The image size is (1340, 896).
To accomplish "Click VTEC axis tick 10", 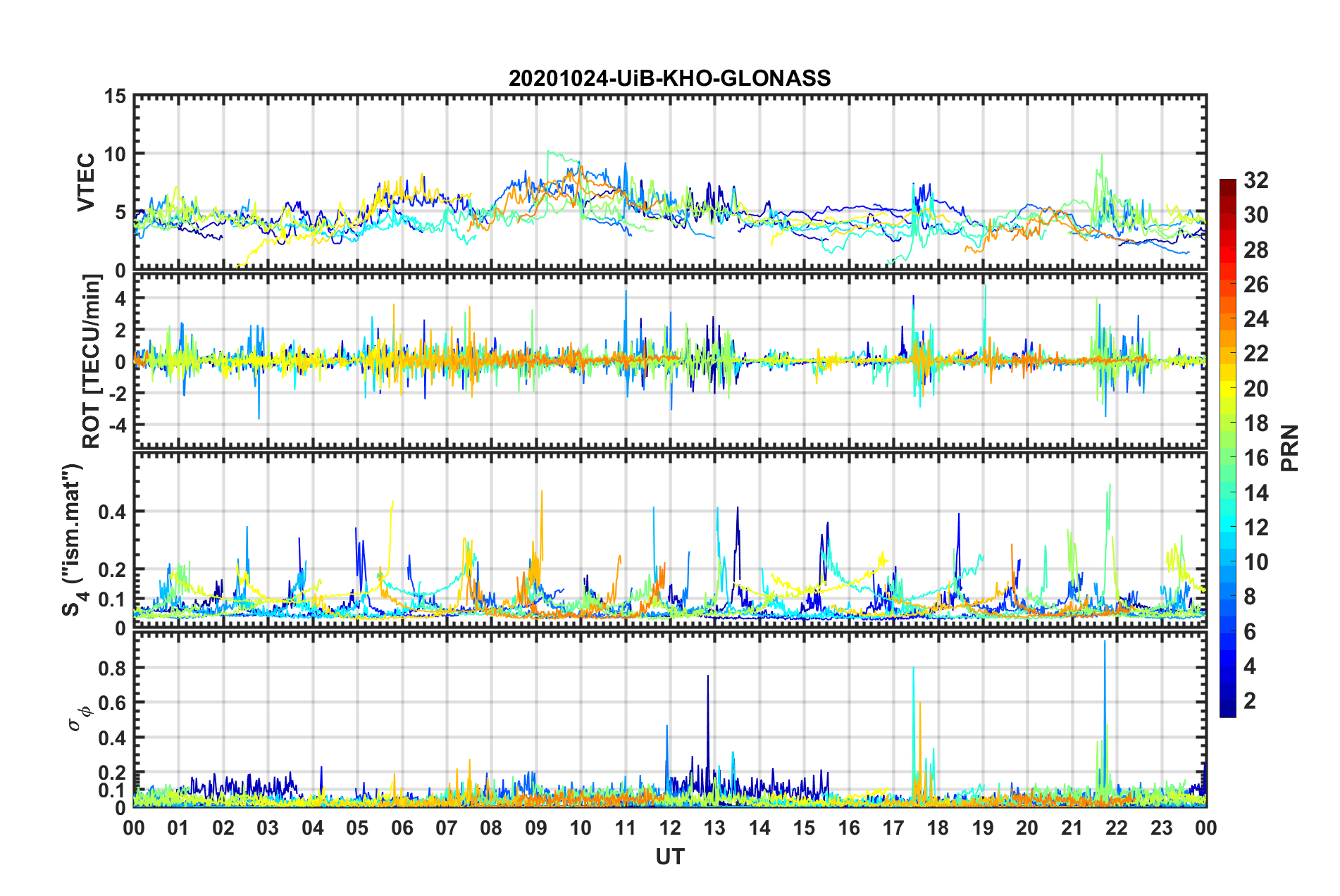I will [115, 154].
